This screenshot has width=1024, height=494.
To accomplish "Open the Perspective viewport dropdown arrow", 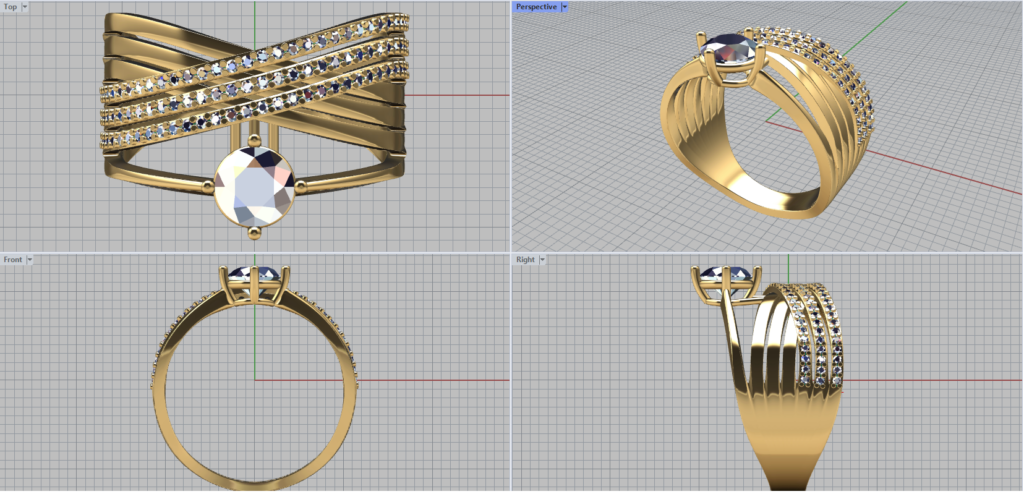I will (x=565, y=7).
